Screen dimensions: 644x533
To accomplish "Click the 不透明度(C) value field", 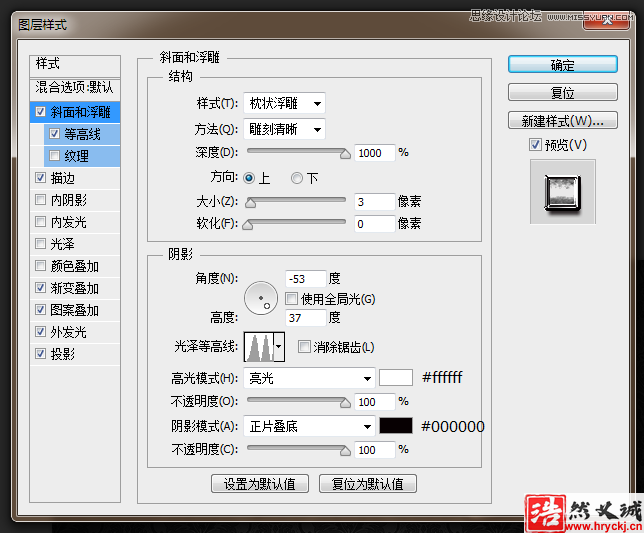I will (x=375, y=450).
